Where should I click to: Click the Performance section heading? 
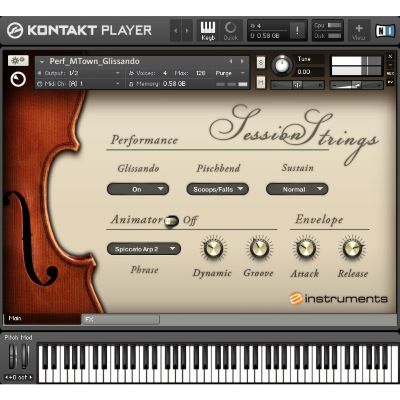[144, 140]
